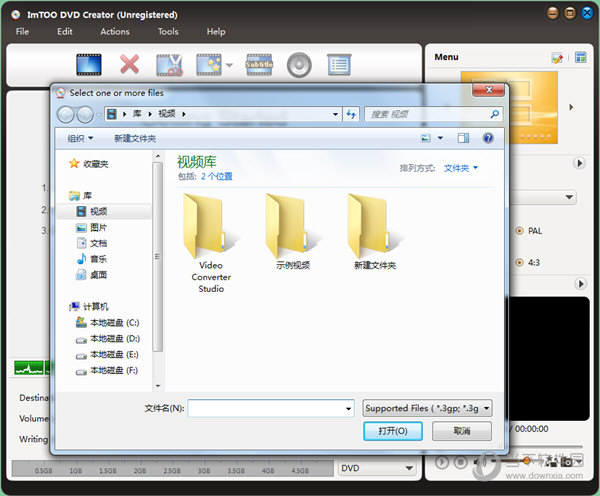Open the blue help icon in dialog
Screen dimensions: 600x496
point(488,138)
